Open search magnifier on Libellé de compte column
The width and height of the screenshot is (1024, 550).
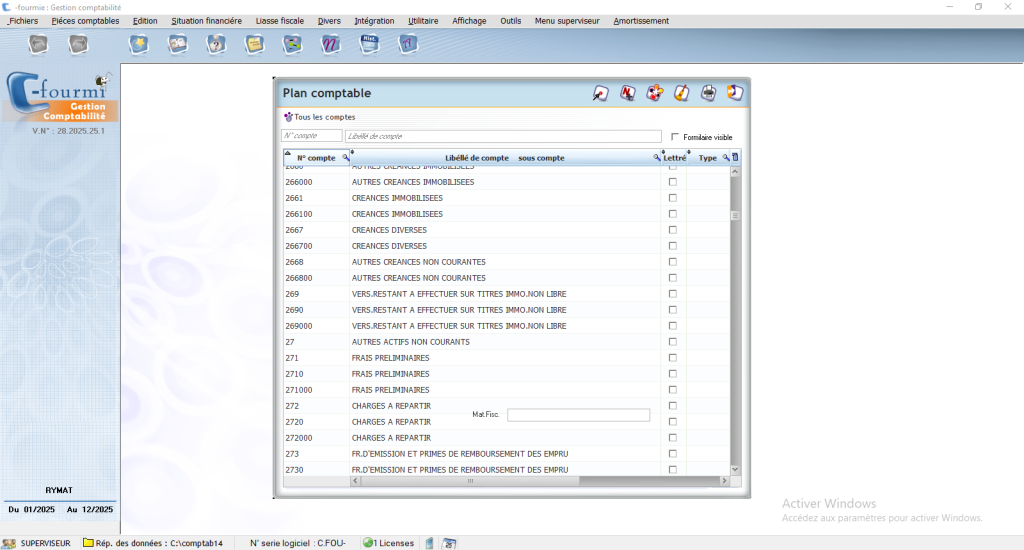tap(657, 158)
